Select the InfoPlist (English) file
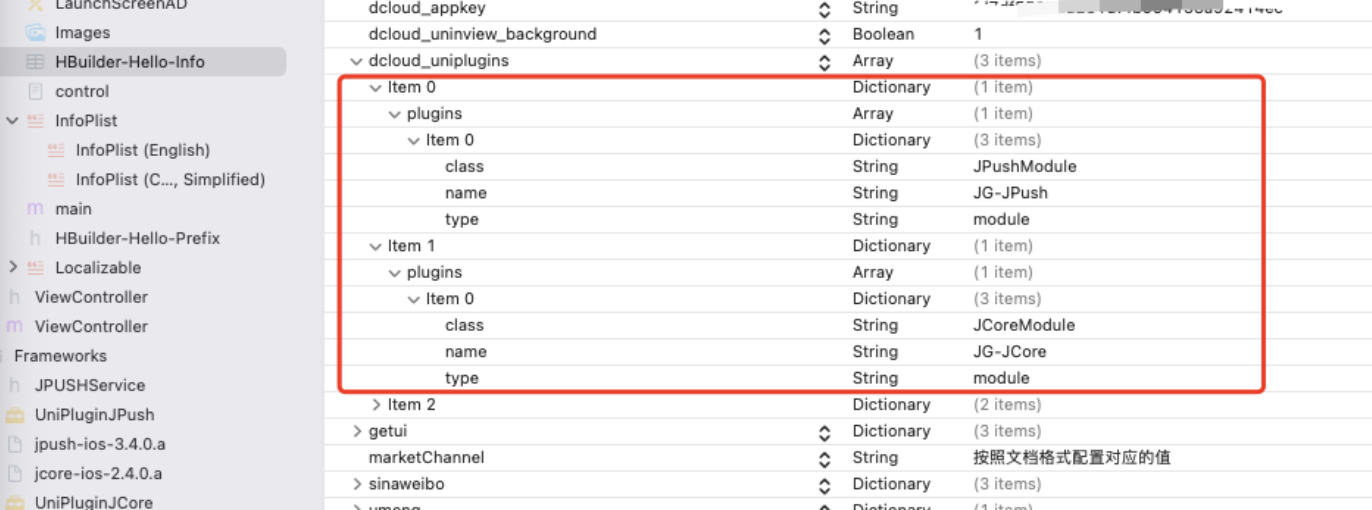Screen dimensions: 1372x510 pos(142,150)
